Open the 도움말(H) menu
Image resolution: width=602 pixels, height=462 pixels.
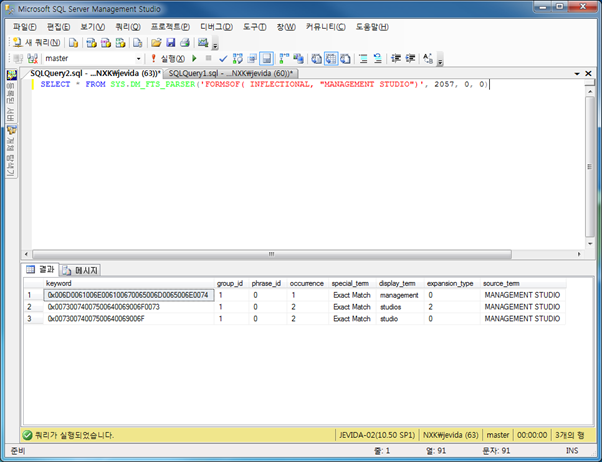click(372, 27)
